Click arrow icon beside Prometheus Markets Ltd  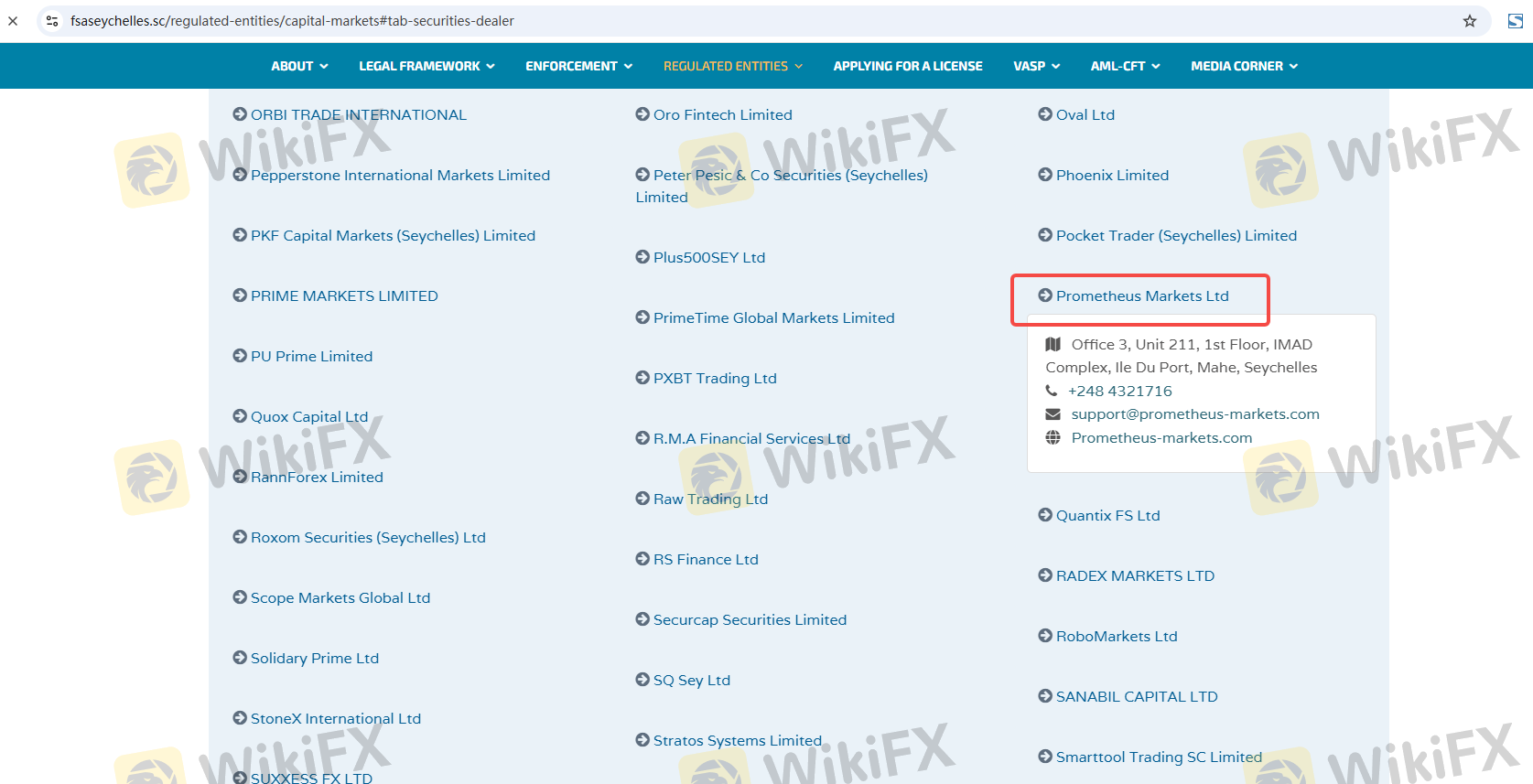point(1045,295)
